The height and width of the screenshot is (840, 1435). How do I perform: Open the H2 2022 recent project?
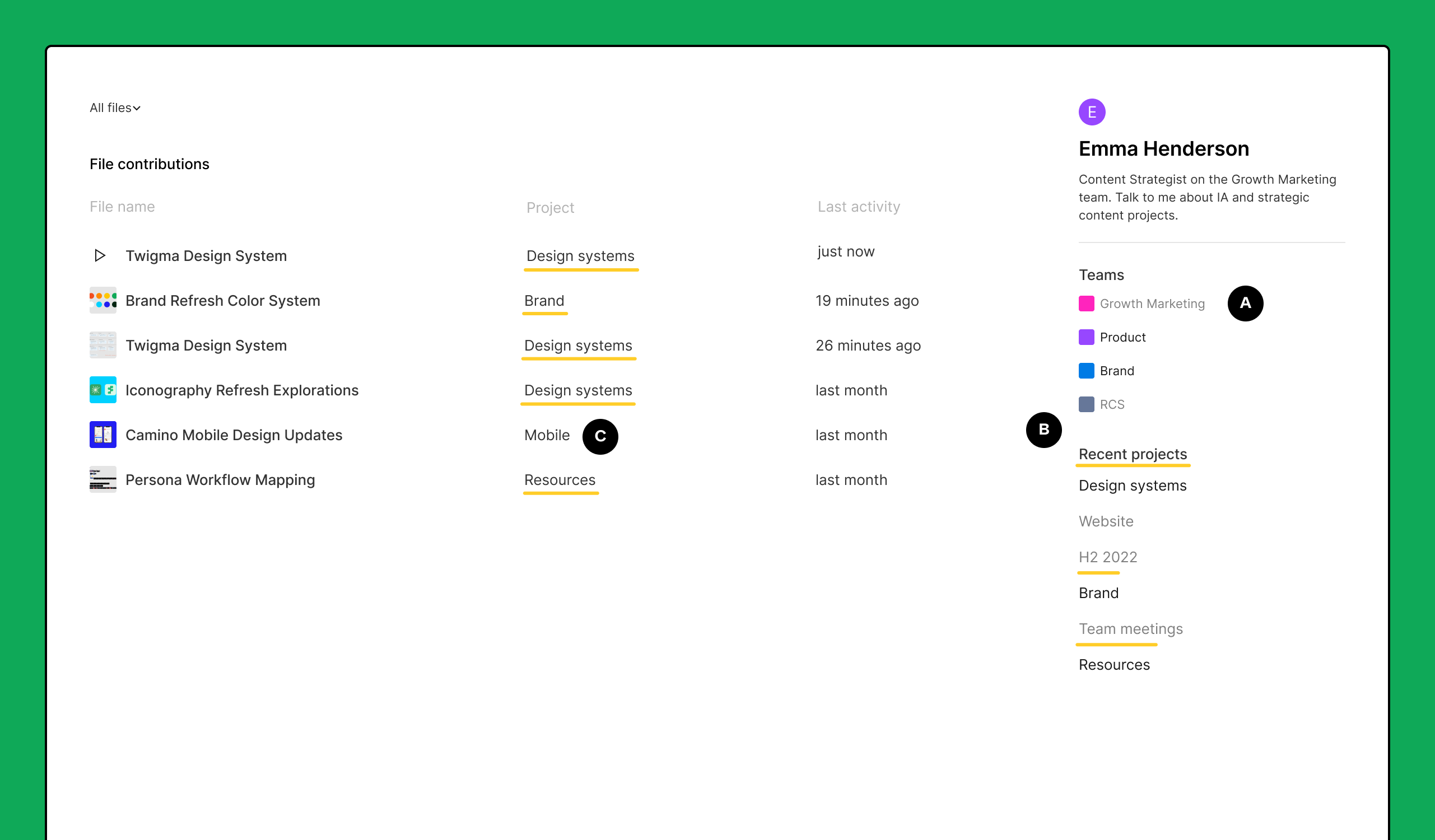click(x=1107, y=558)
